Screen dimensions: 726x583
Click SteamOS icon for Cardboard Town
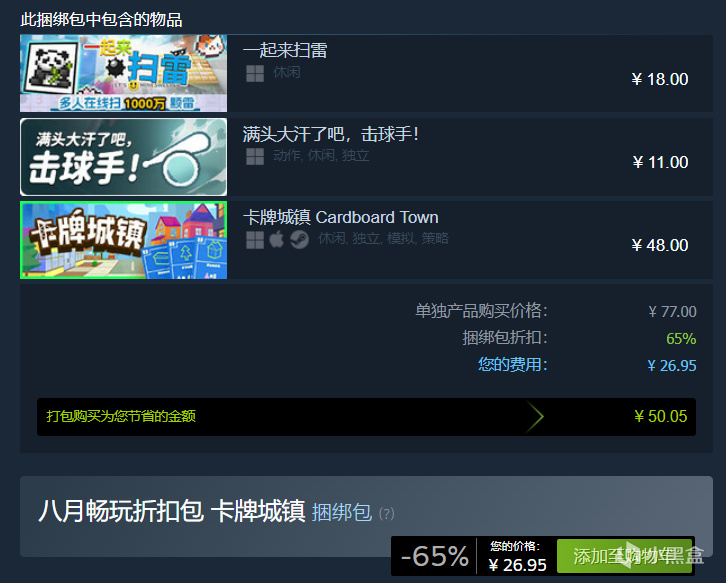tap(299, 240)
